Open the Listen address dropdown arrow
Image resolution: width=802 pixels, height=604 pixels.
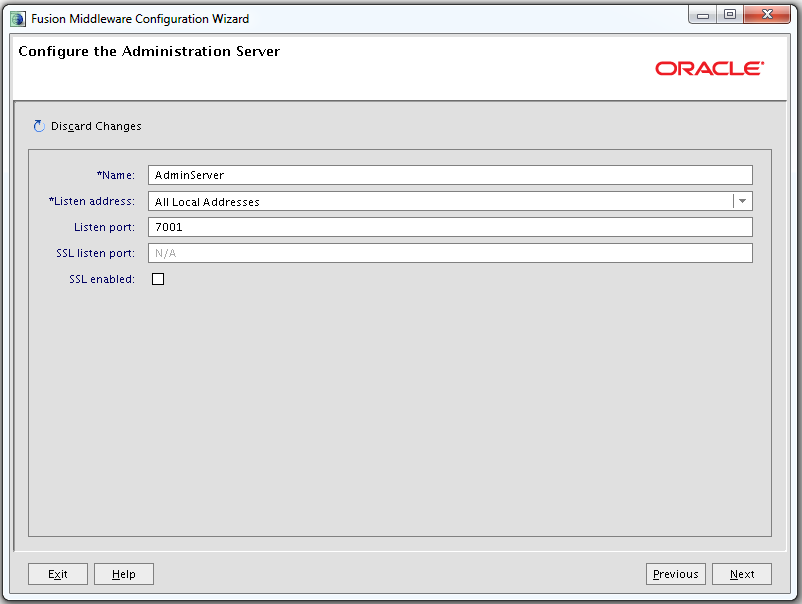click(x=743, y=201)
